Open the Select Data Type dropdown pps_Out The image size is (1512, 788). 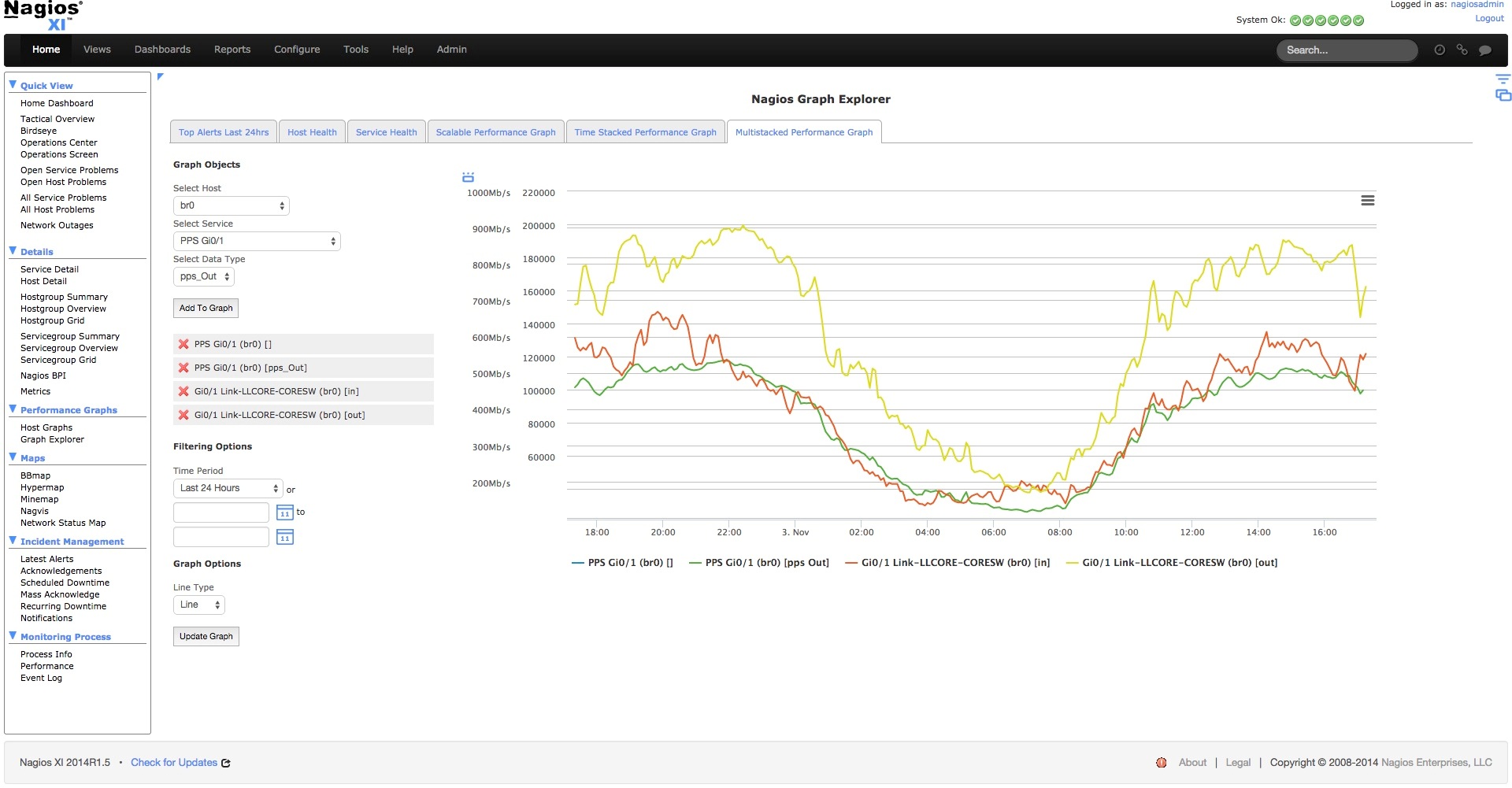(x=204, y=276)
